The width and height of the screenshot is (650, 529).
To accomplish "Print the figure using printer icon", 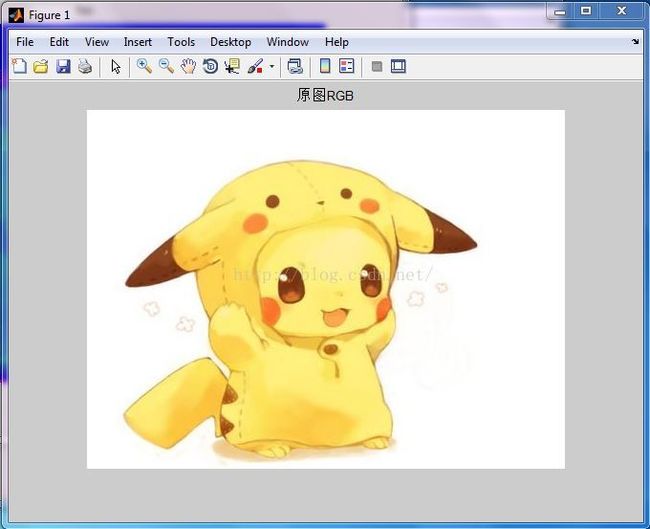I will [x=85, y=66].
